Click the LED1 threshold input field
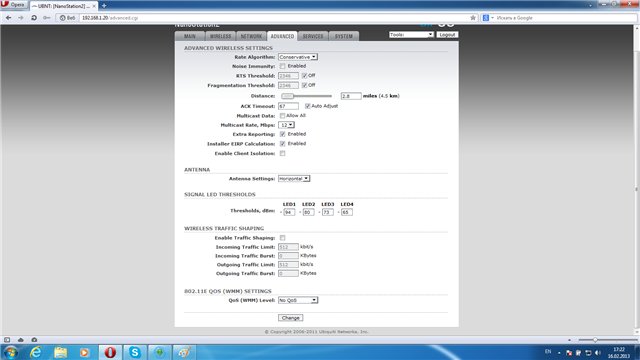This screenshot has height=360, width=640. tap(289, 212)
